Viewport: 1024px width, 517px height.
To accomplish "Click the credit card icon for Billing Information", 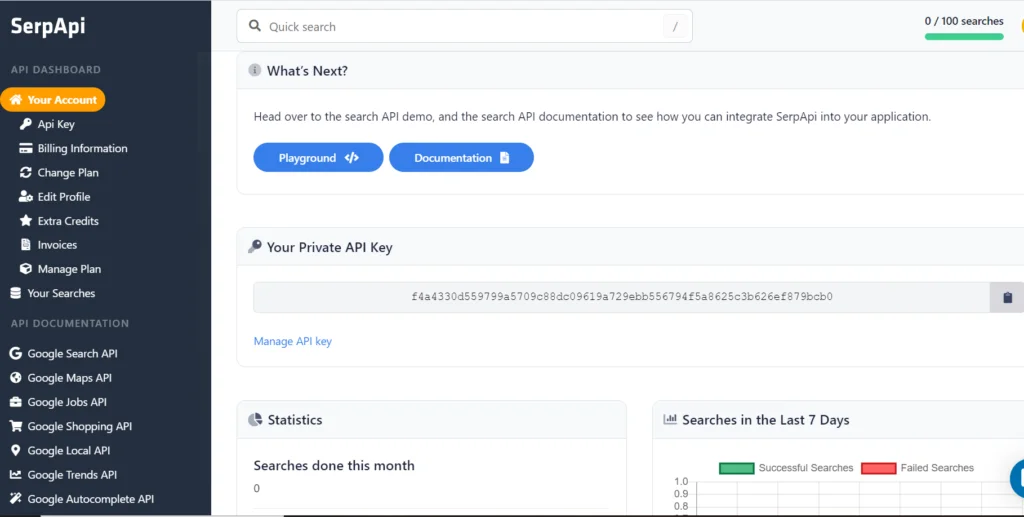I will pyautogui.click(x=26, y=149).
